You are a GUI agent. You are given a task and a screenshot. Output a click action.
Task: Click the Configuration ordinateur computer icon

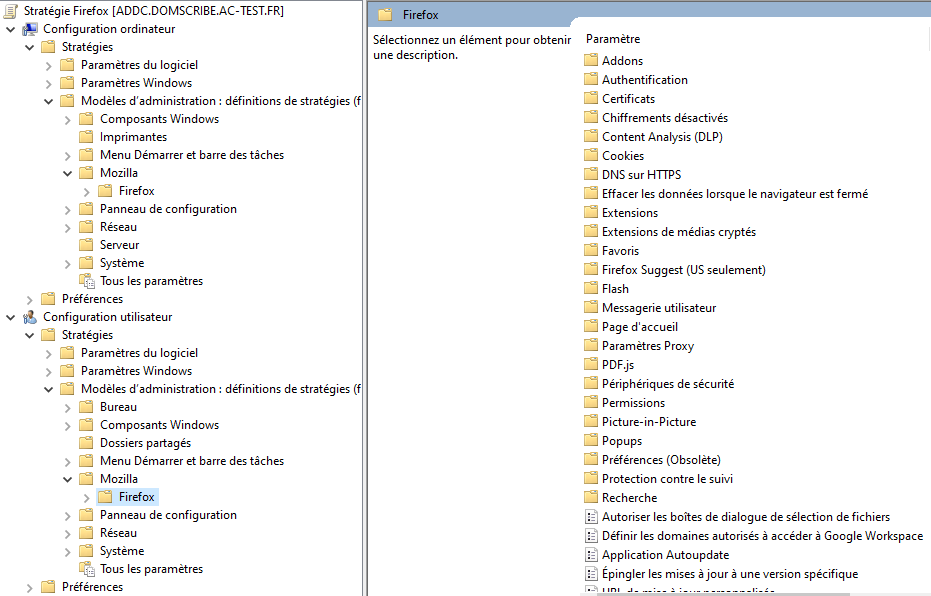click(30, 29)
